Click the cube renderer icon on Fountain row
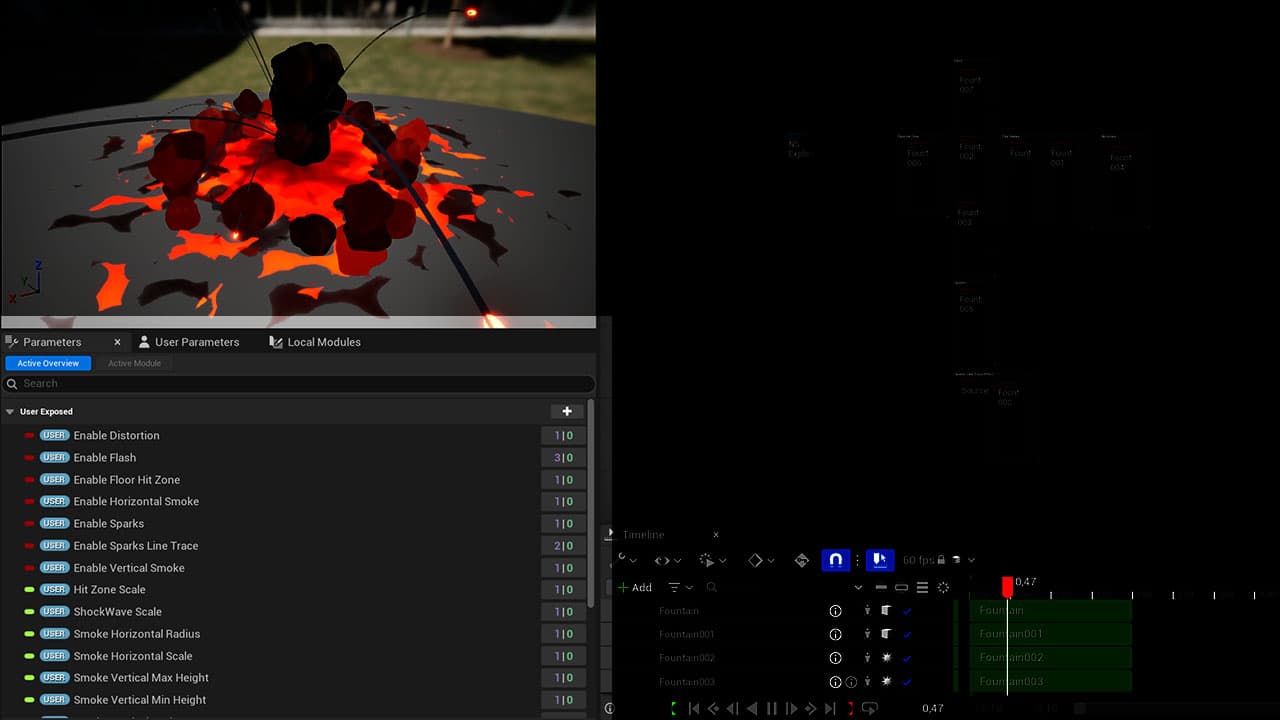1280x720 pixels. (x=886, y=610)
